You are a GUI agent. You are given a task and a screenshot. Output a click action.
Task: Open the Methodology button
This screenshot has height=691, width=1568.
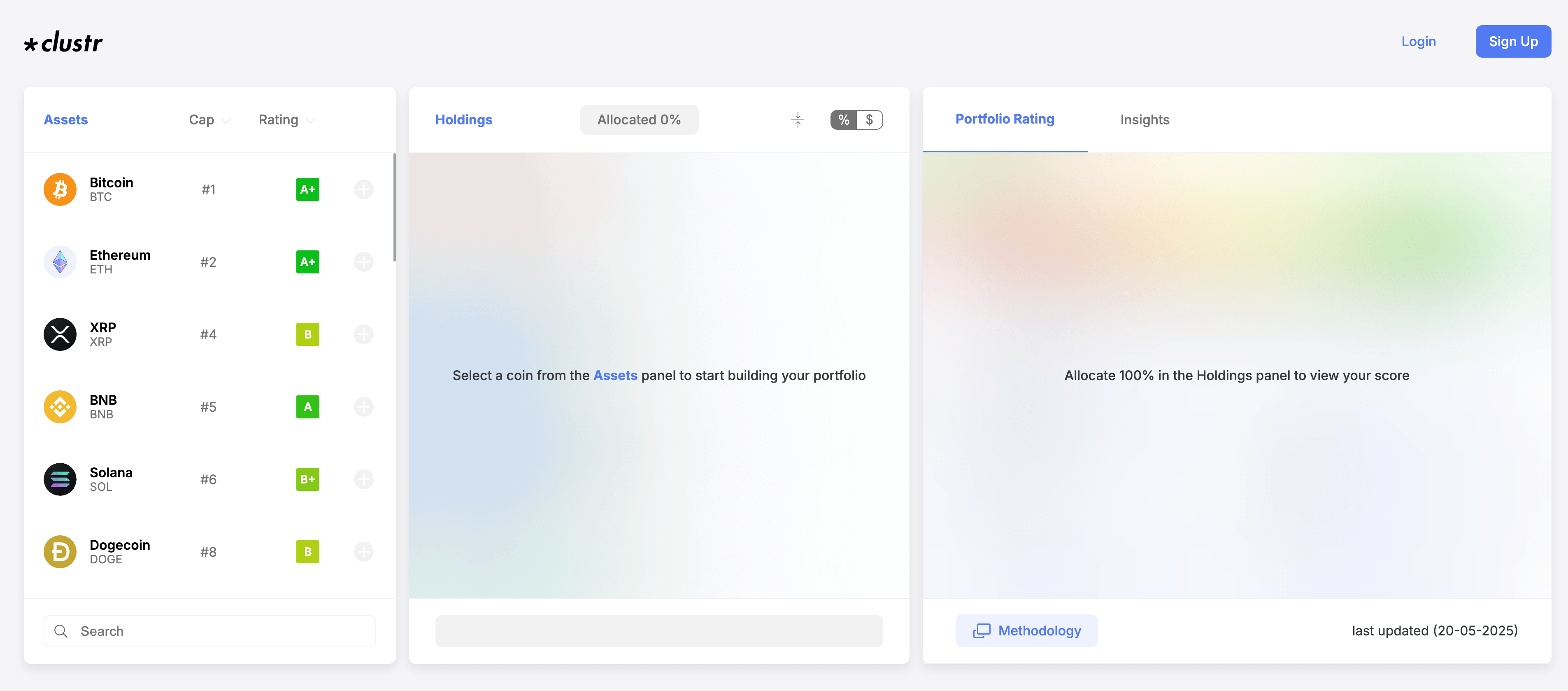(1026, 631)
